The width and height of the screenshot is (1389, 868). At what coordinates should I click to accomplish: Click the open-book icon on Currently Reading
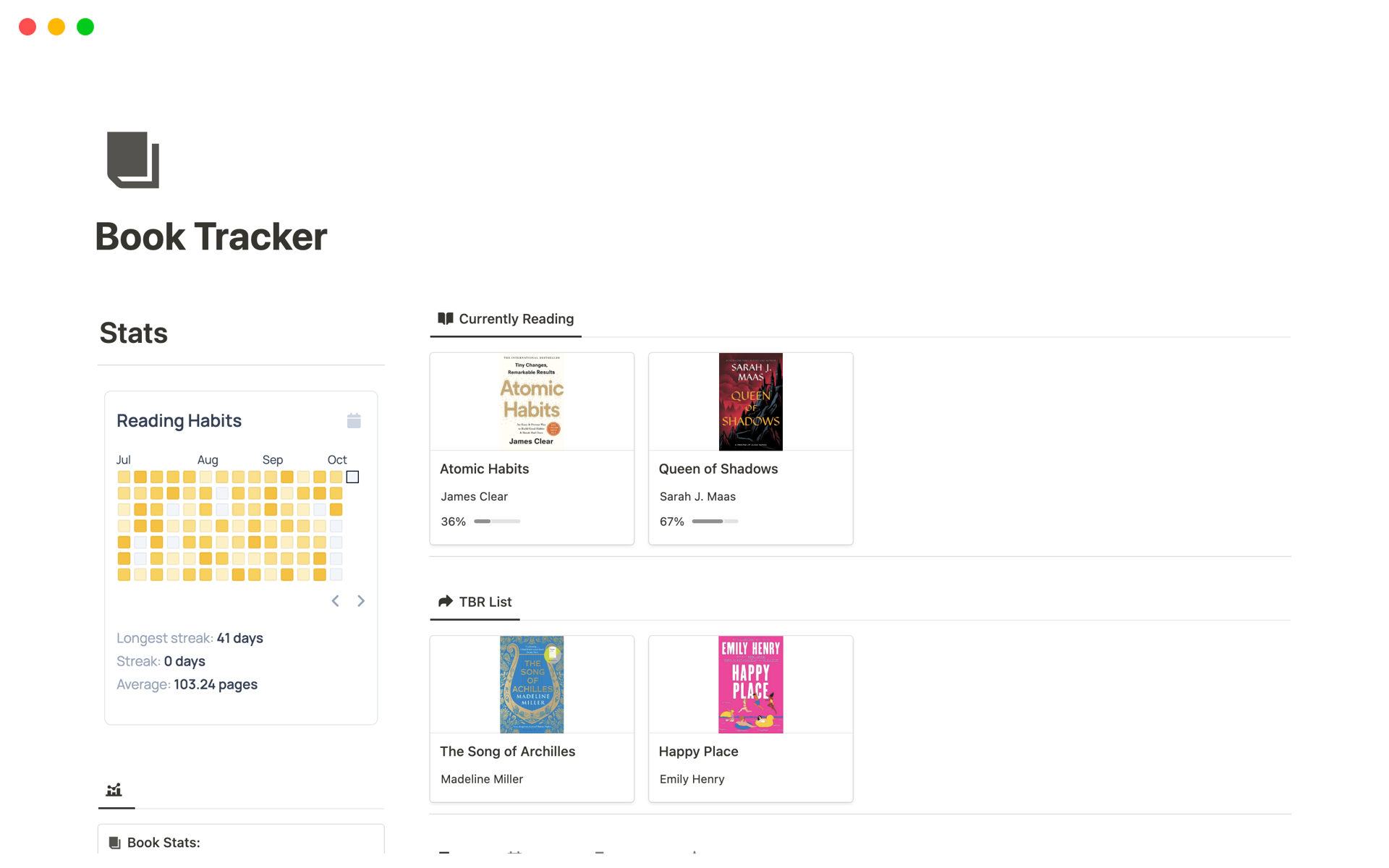click(x=446, y=318)
